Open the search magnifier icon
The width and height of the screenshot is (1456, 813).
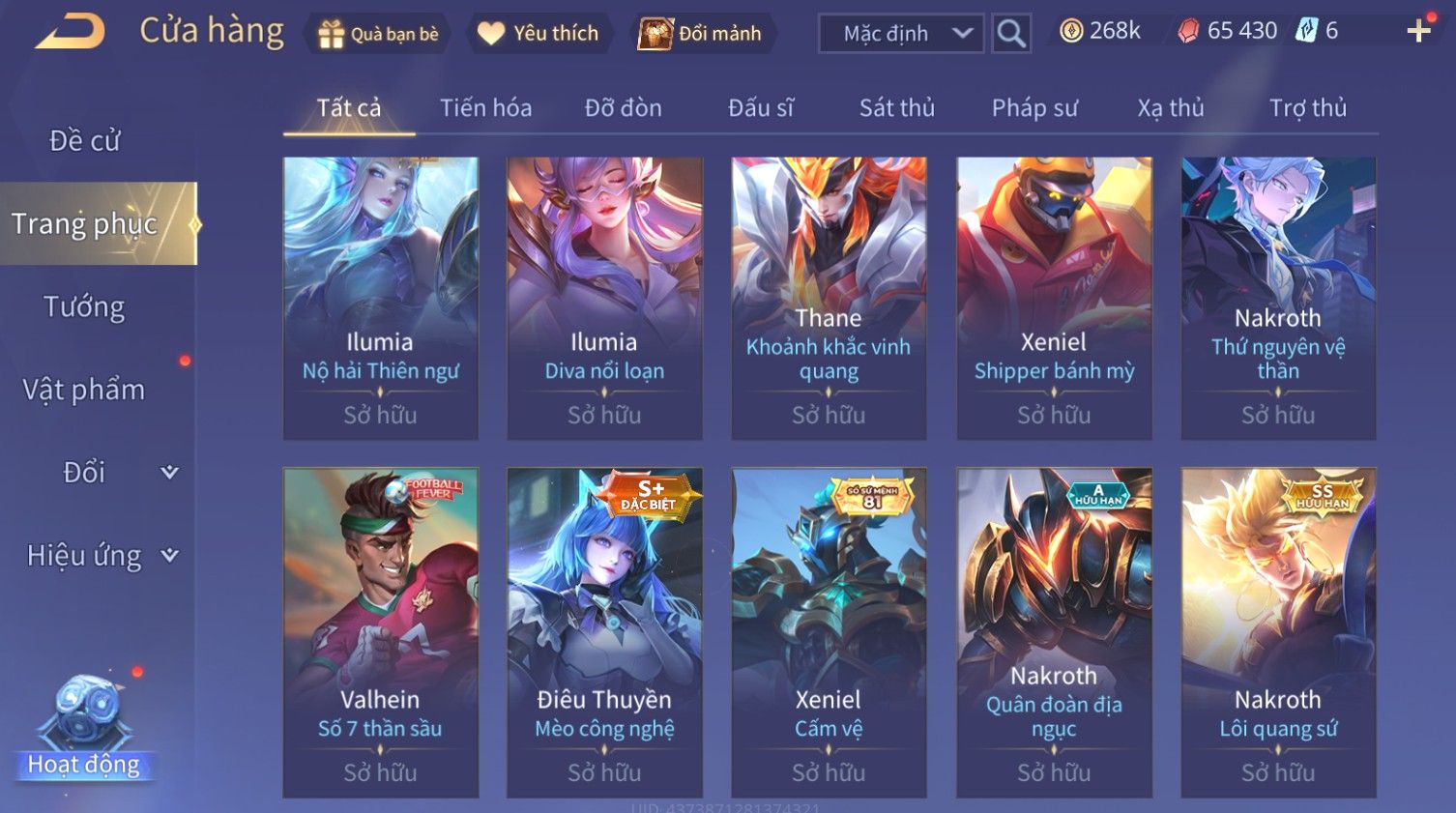coord(1011,34)
